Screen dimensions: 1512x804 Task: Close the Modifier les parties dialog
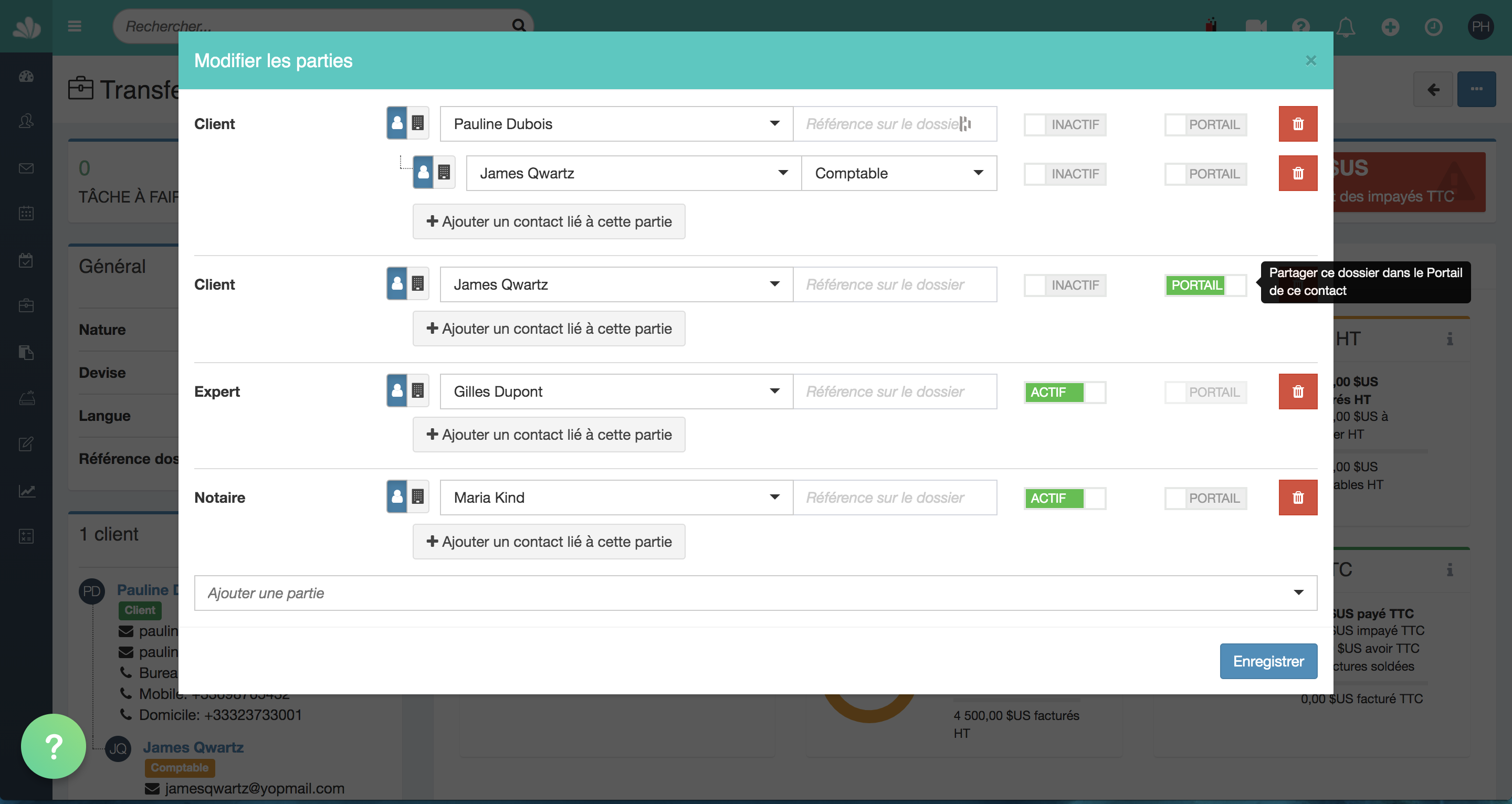(1311, 60)
